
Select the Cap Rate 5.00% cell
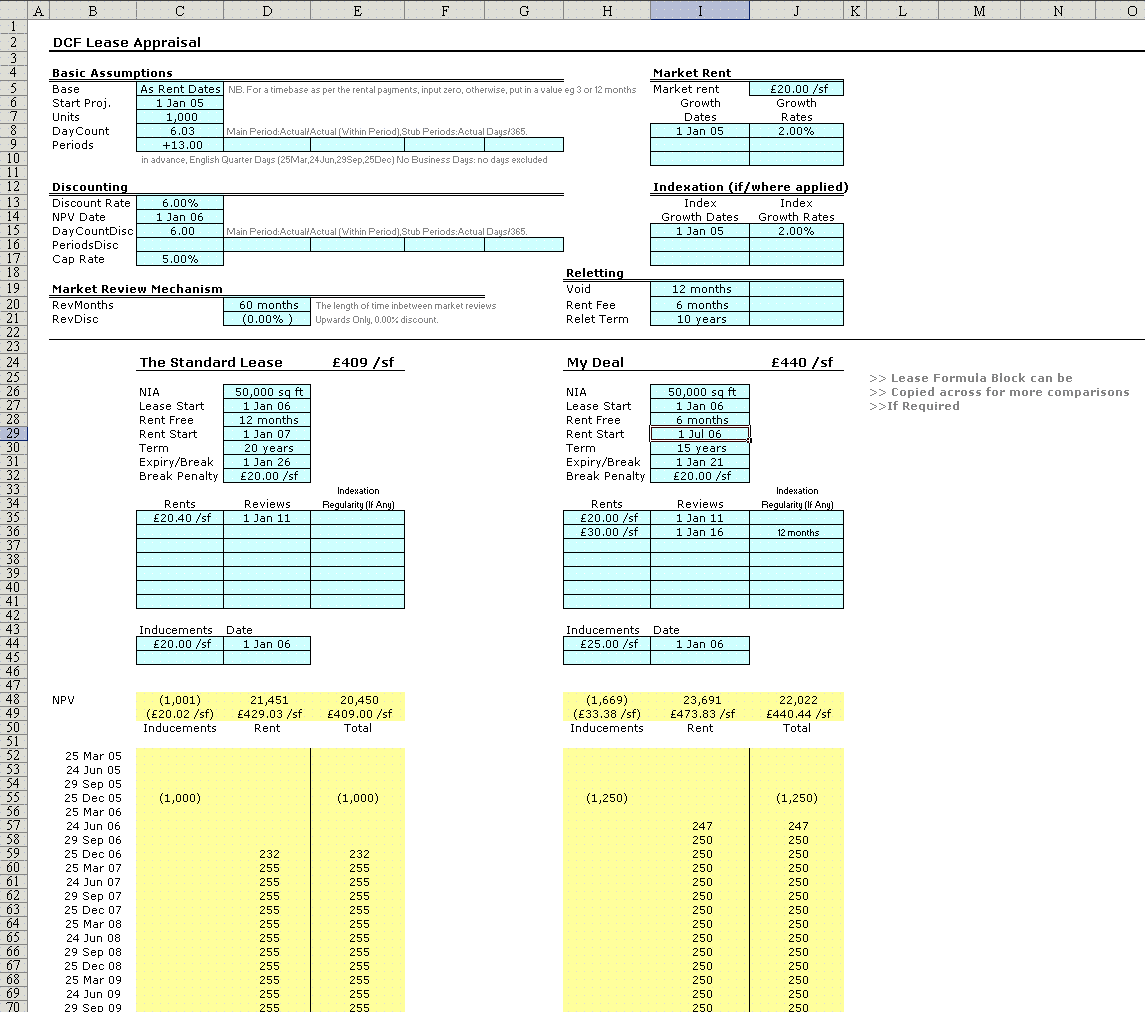tap(180, 259)
